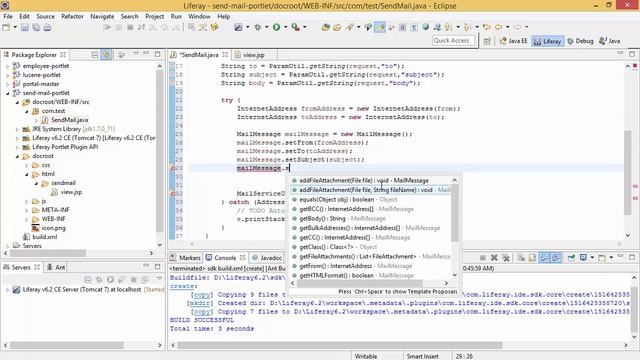This screenshot has height=360, width=640.
Task: Expand the JRE System Library node
Action: pyautogui.click(x=17, y=129)
